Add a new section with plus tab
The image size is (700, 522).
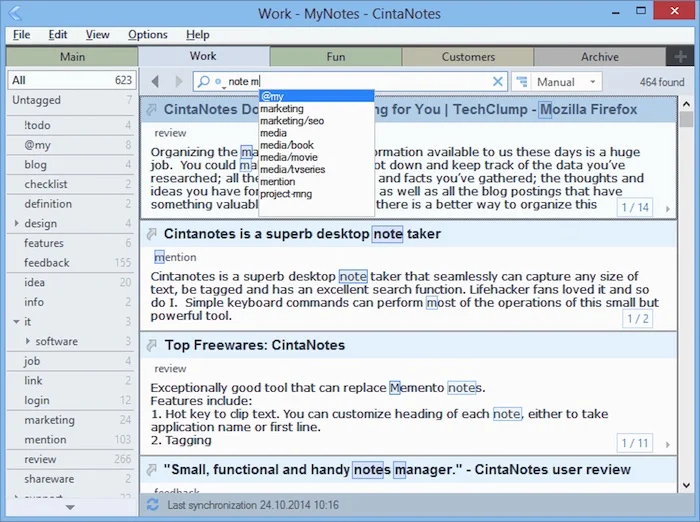[x=680, y=57]
